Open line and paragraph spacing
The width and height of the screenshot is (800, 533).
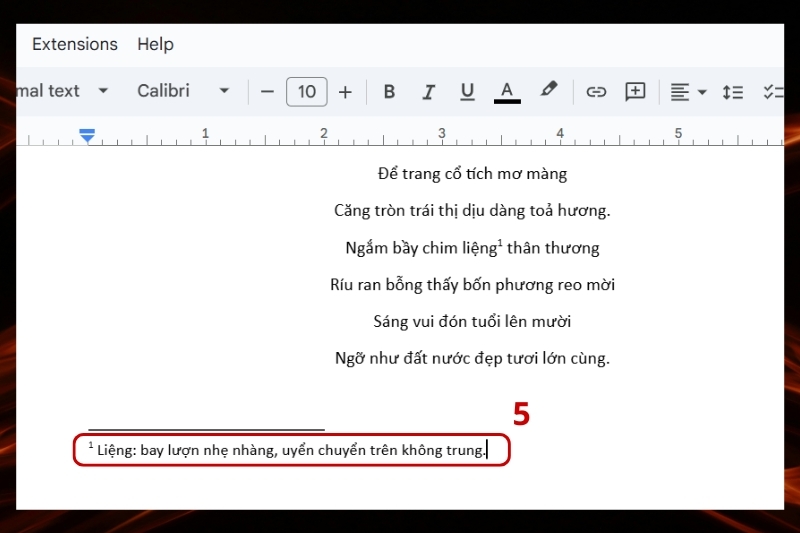pos(733,92)
